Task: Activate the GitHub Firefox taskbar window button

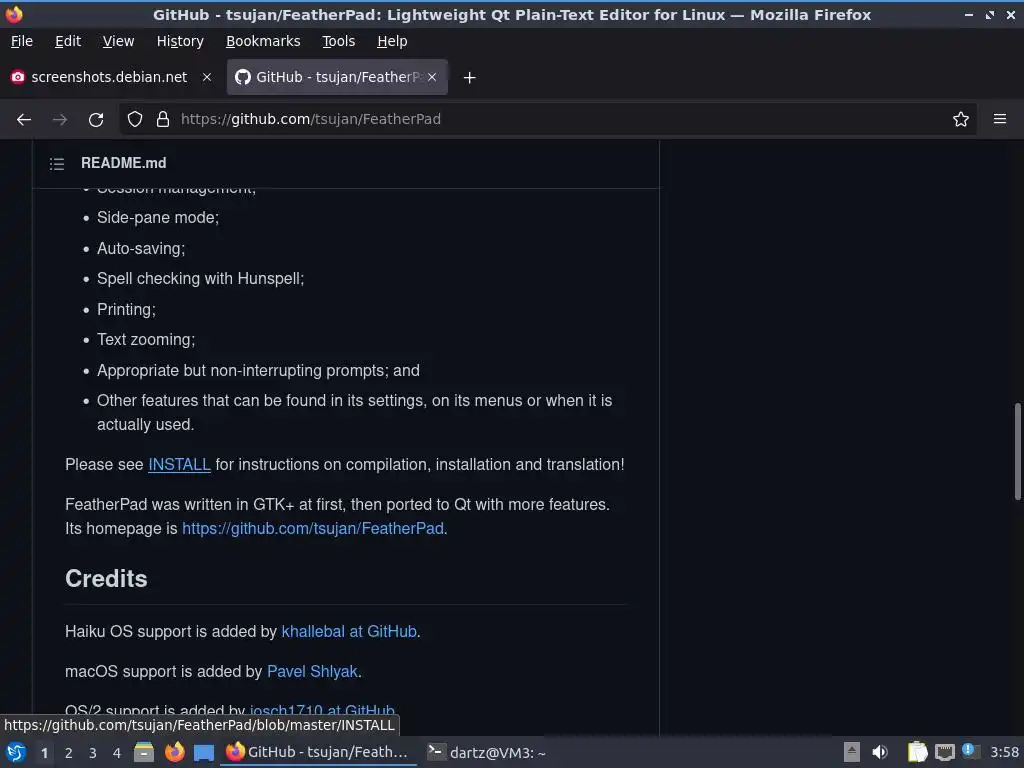Action: click(319, 752)
